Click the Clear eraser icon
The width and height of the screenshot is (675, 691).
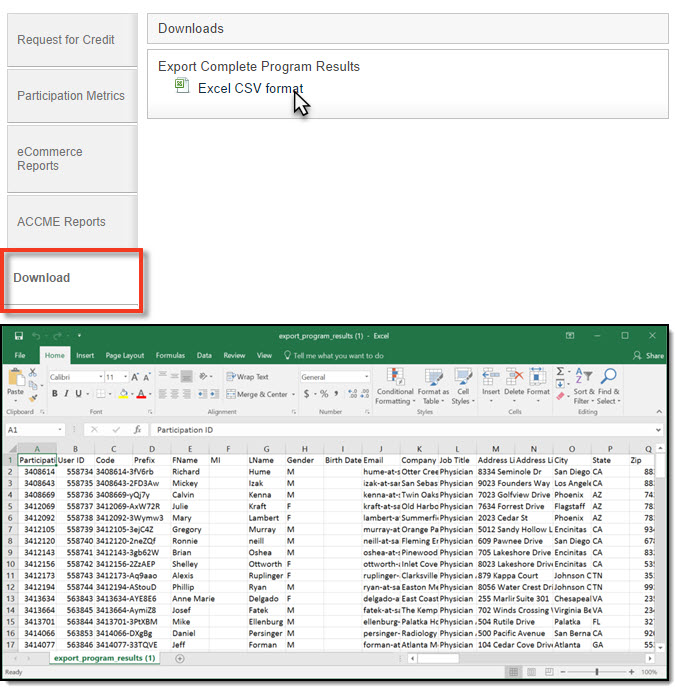pos(560,396)
